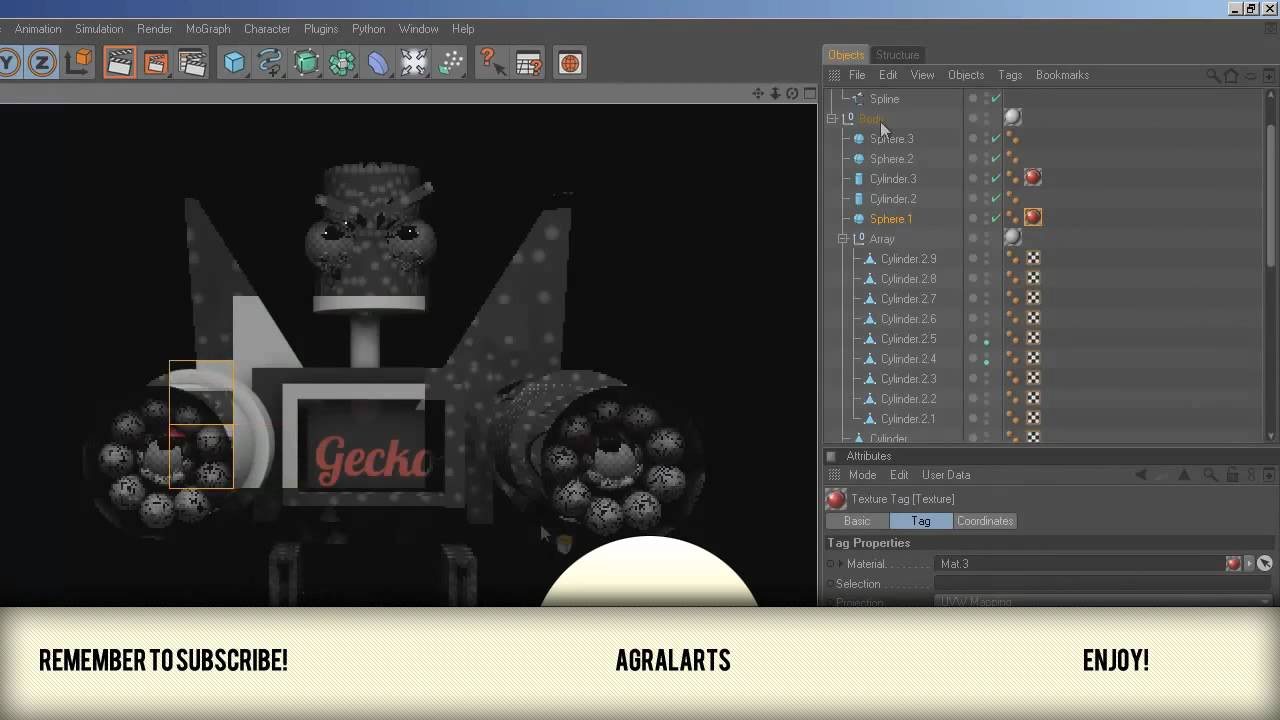Click the red globe browser icon
1280x720 pixels.
click(569, 63)
